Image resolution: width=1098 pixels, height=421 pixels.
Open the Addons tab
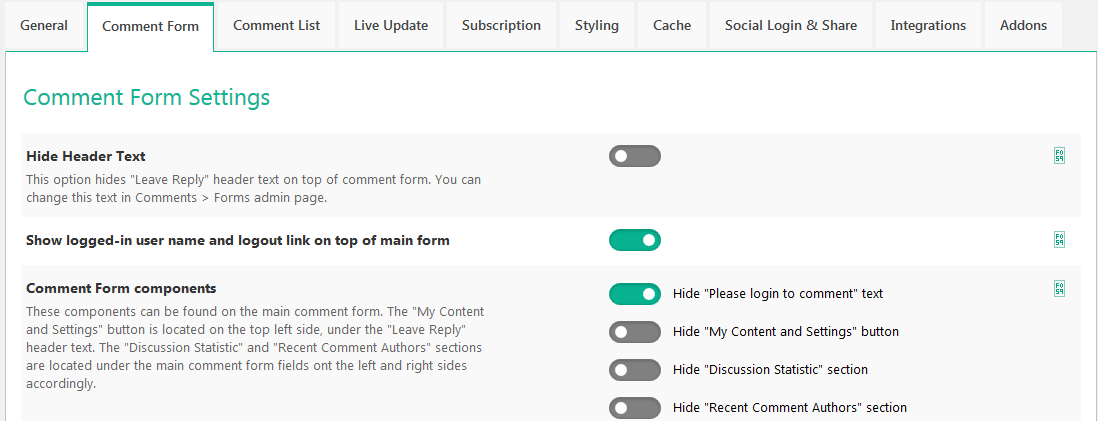click(x=1023, y=25)
